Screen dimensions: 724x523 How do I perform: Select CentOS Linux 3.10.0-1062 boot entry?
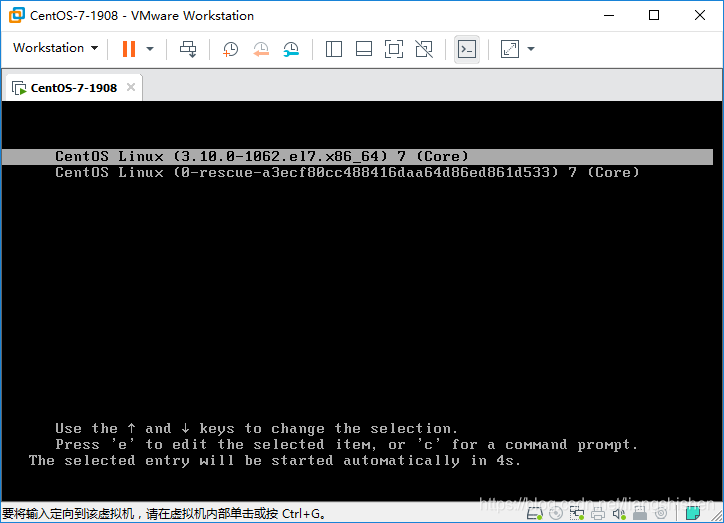357,156
